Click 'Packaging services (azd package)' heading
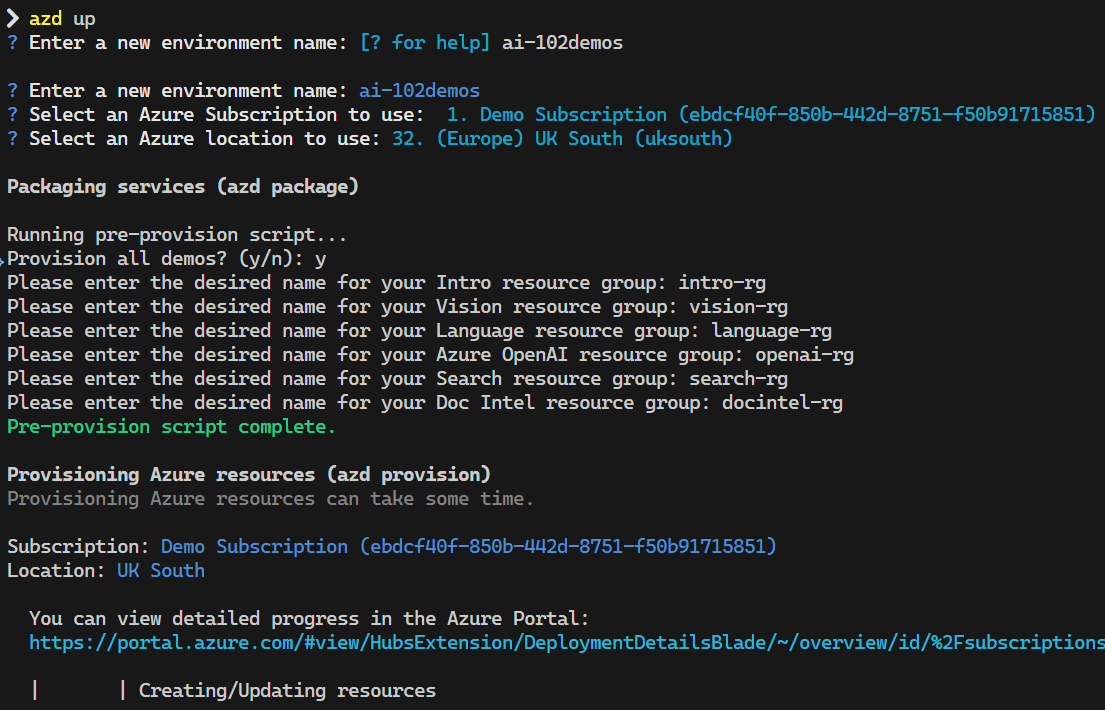This screenshot has height=710, width=1105. [183, 187]
